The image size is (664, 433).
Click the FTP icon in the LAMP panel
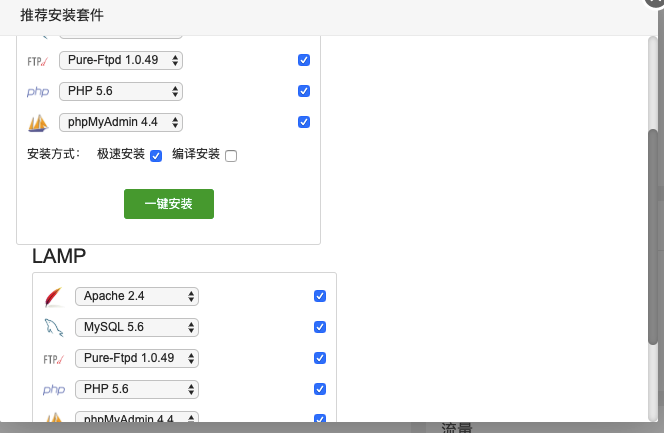pos(53,359)
